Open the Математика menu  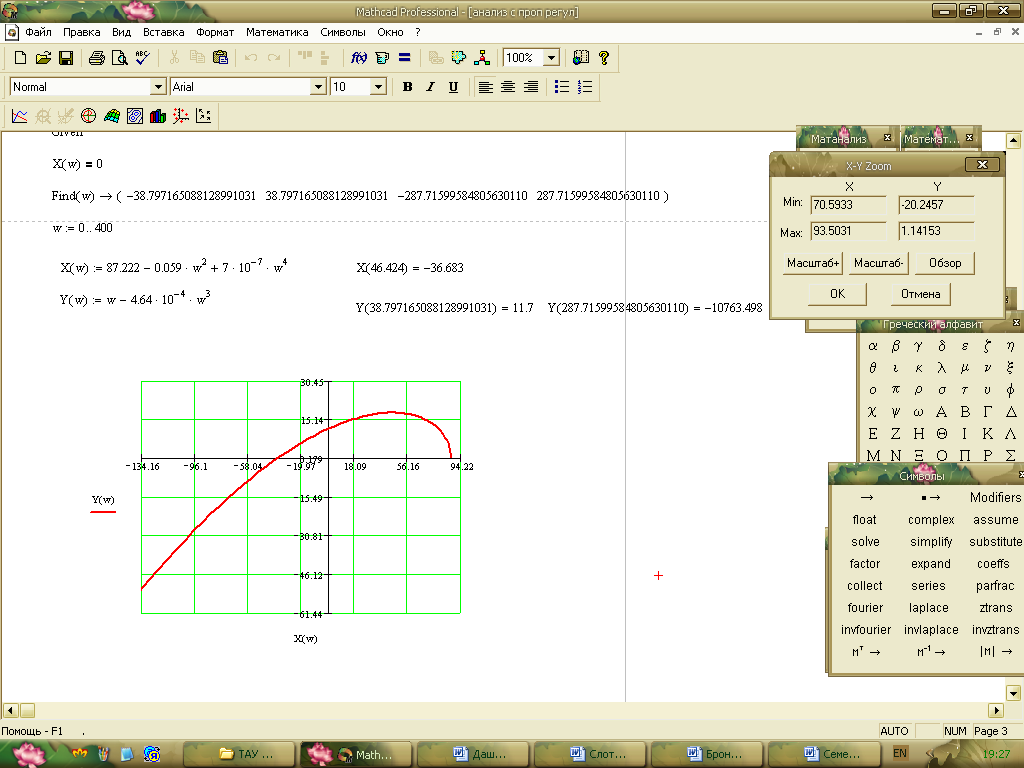tap(277, 32)
